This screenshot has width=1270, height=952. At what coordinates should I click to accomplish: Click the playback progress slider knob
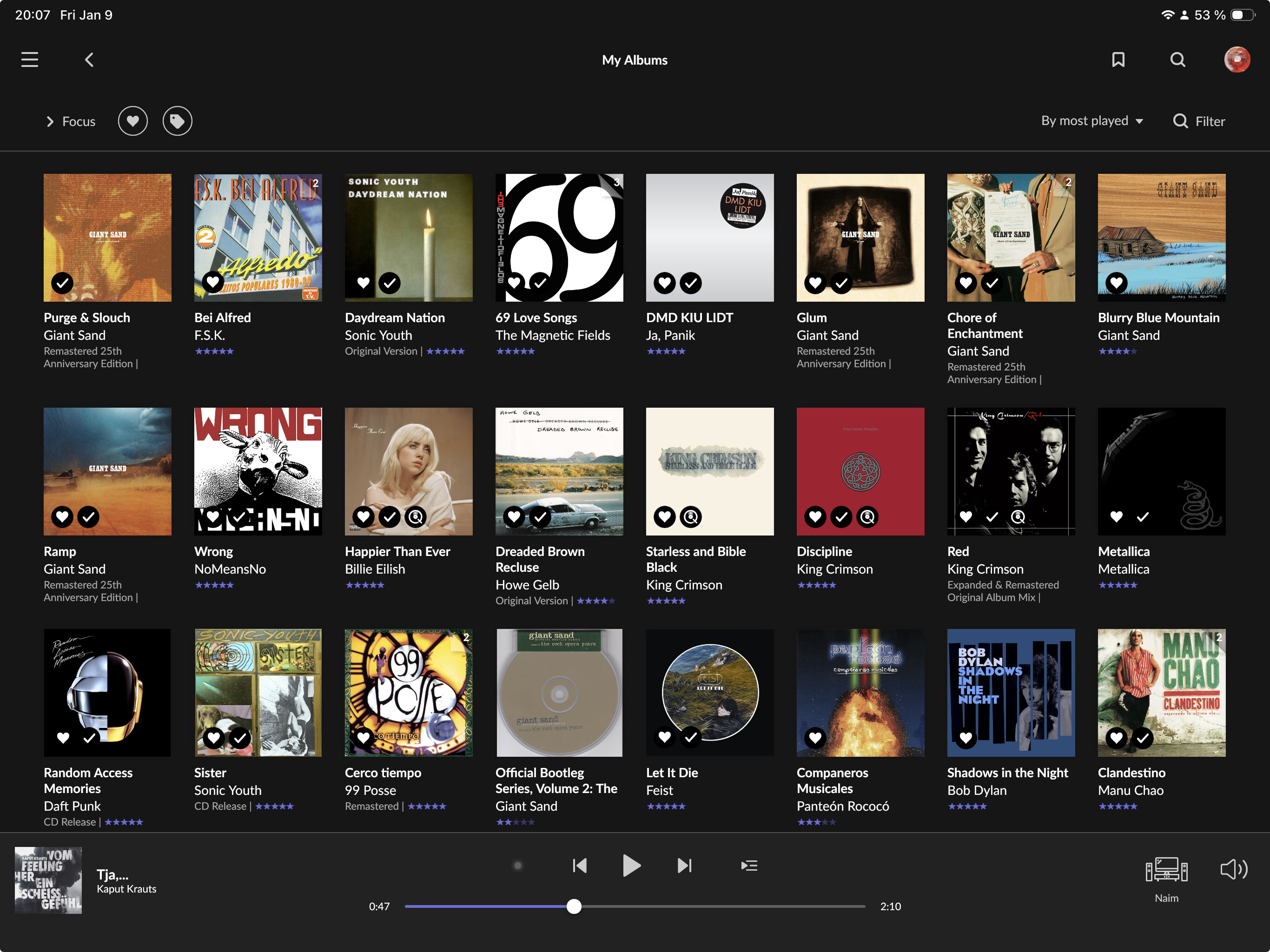[x=574, y=906]
